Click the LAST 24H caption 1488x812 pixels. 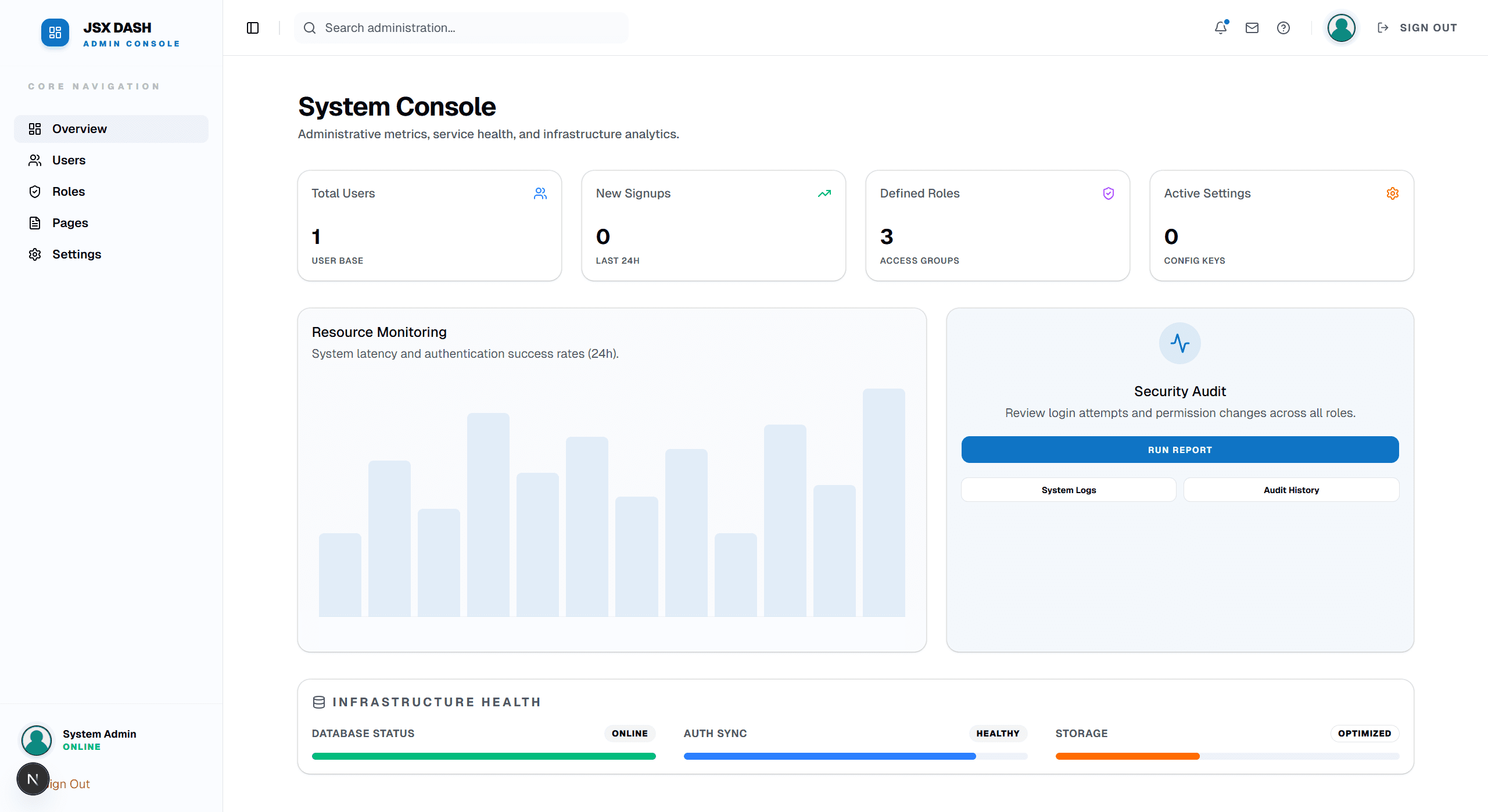(x=618, y=261)
